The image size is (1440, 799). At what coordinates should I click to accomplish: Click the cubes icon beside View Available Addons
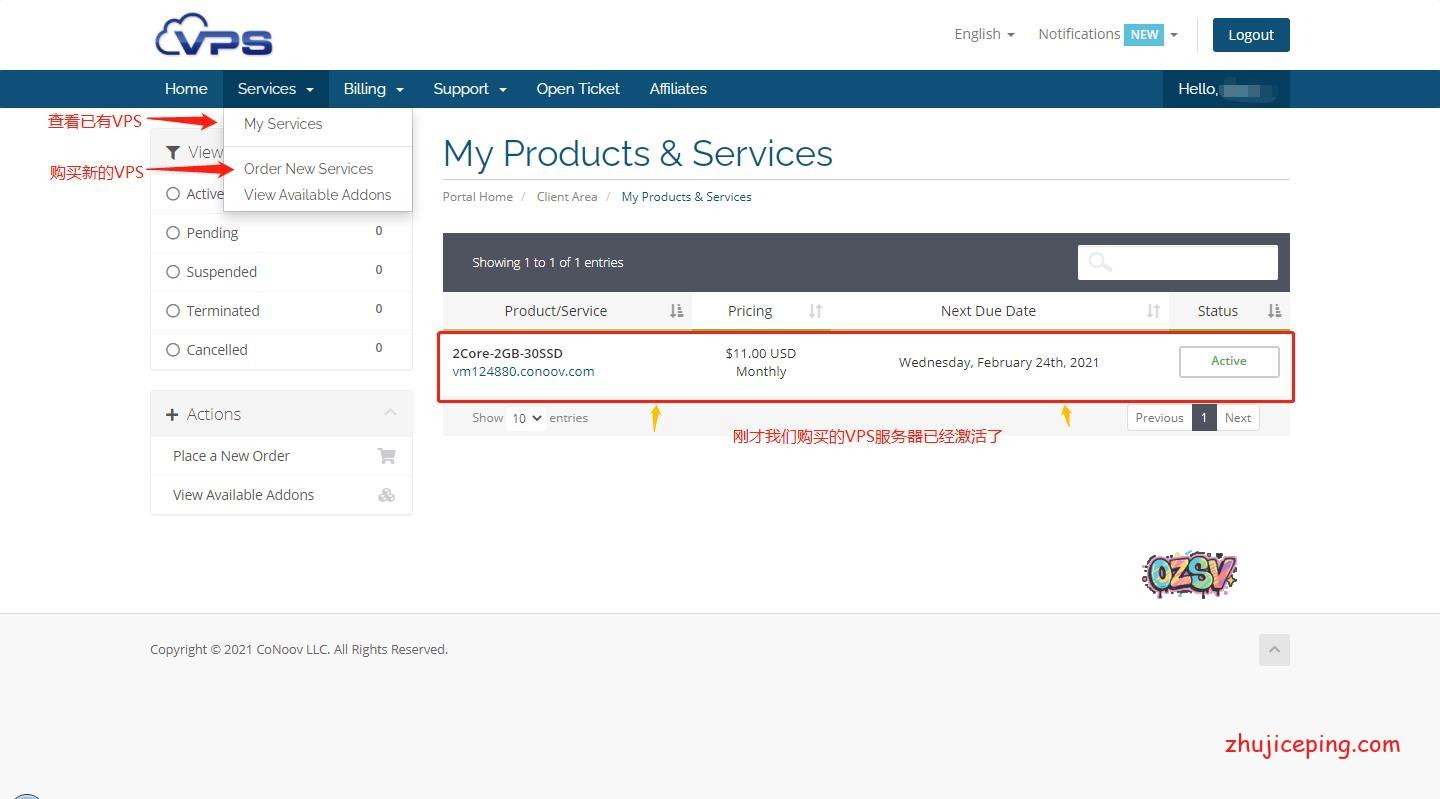pos(386,495)
